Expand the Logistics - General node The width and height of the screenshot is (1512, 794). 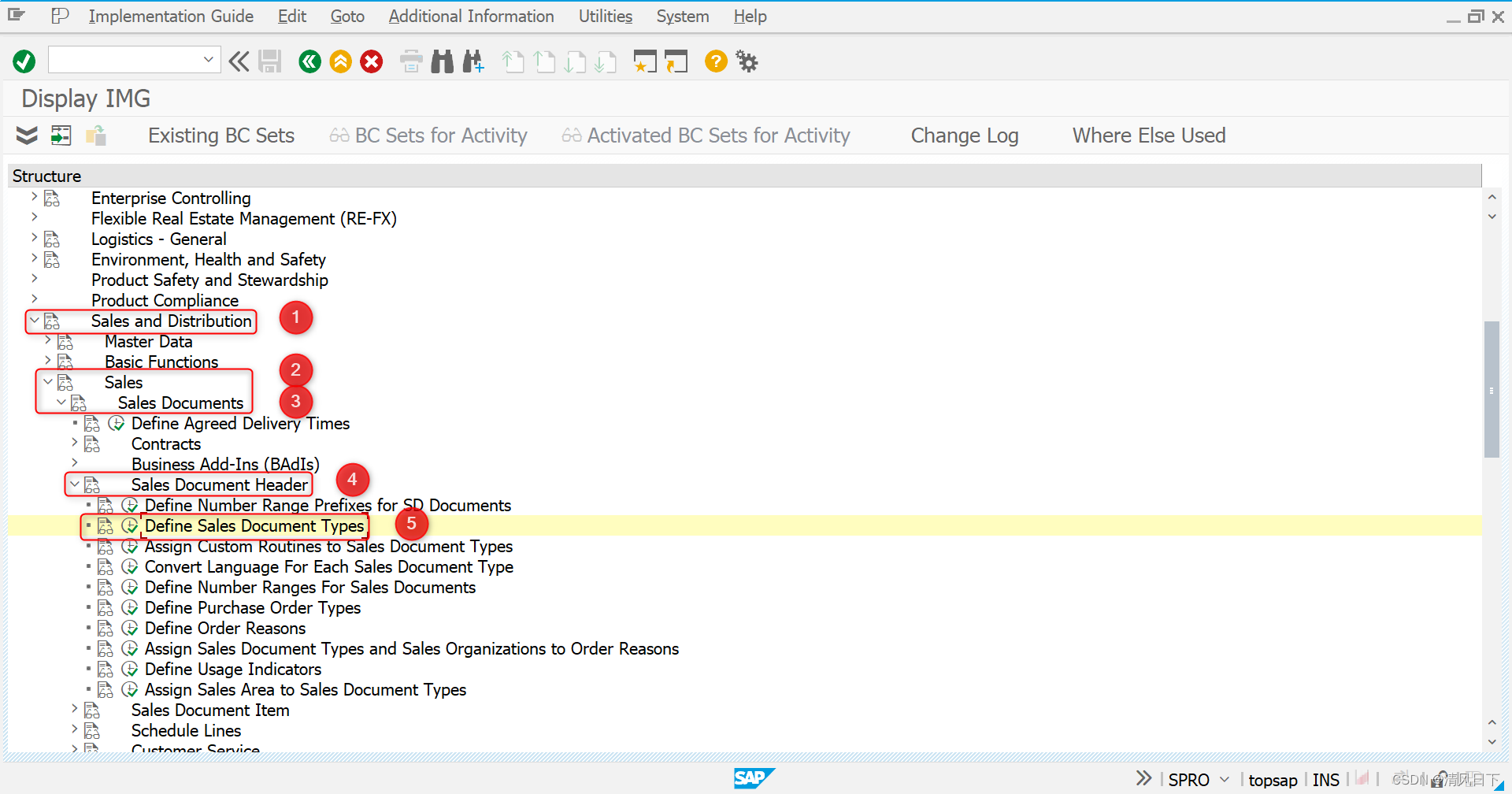click(x=35, y=239)
